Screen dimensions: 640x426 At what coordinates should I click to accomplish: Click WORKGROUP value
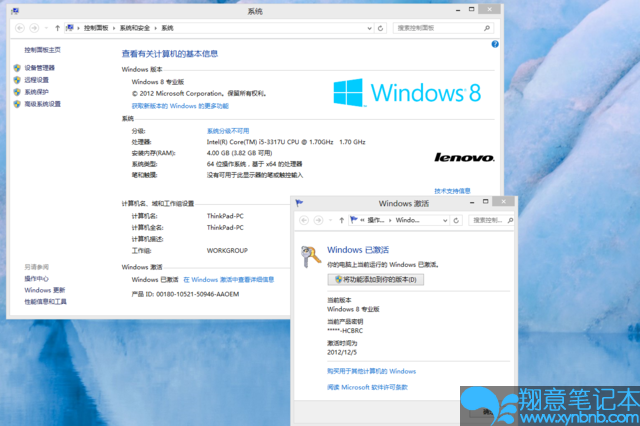pos(227,251)
